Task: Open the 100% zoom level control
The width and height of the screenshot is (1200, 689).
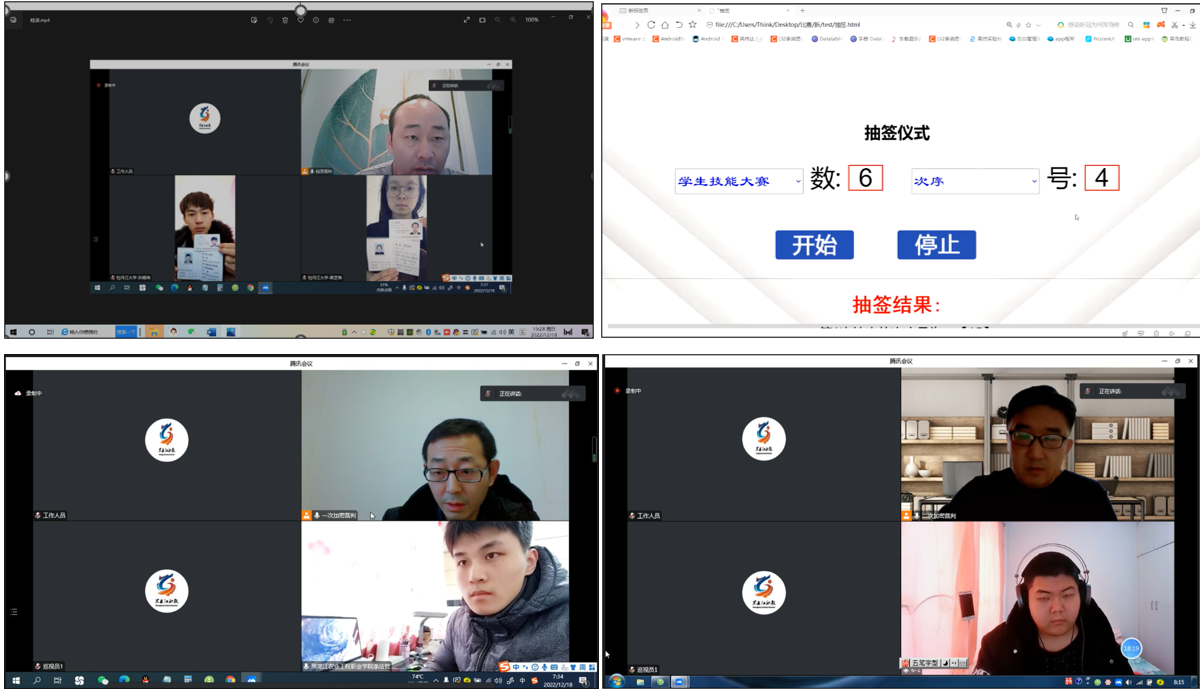Action: click(x=531, y=20)
